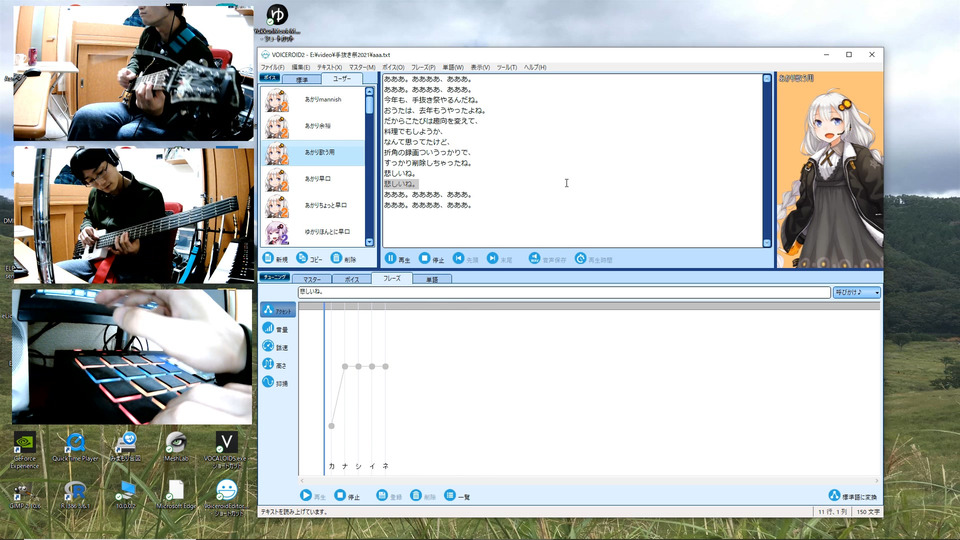Click the highlighted line 悲しいね。 in the editor
Viewport: 960px width, 540px height.
400,184
